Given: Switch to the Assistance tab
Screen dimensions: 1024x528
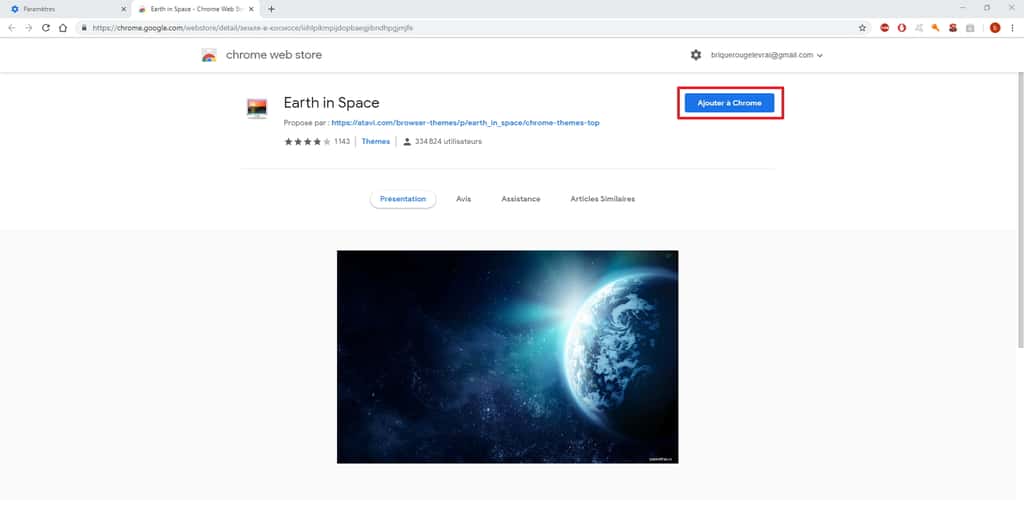Looking at the screenshot, I should [x=520, y=199].
